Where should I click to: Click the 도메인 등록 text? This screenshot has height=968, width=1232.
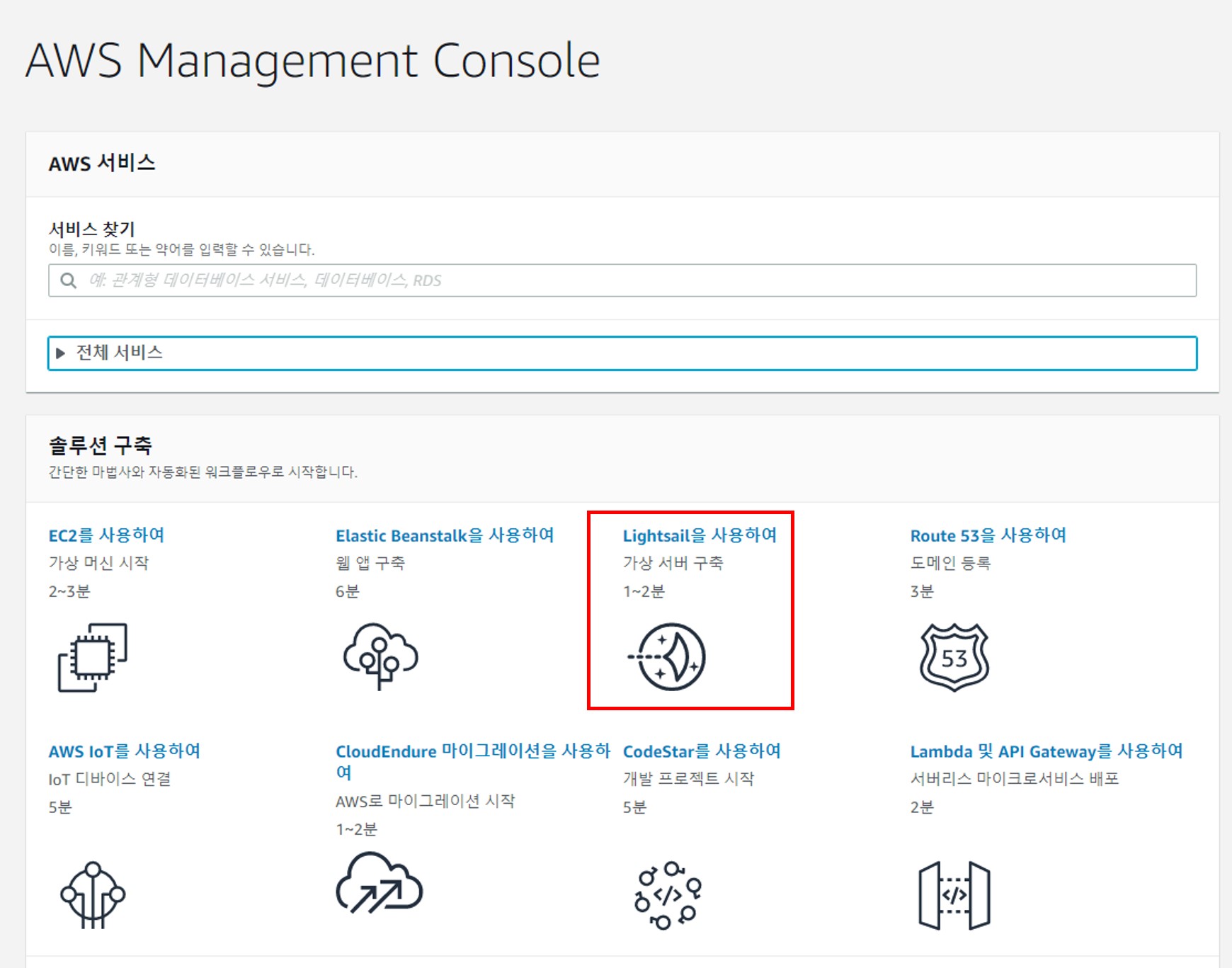click(950, 563)
